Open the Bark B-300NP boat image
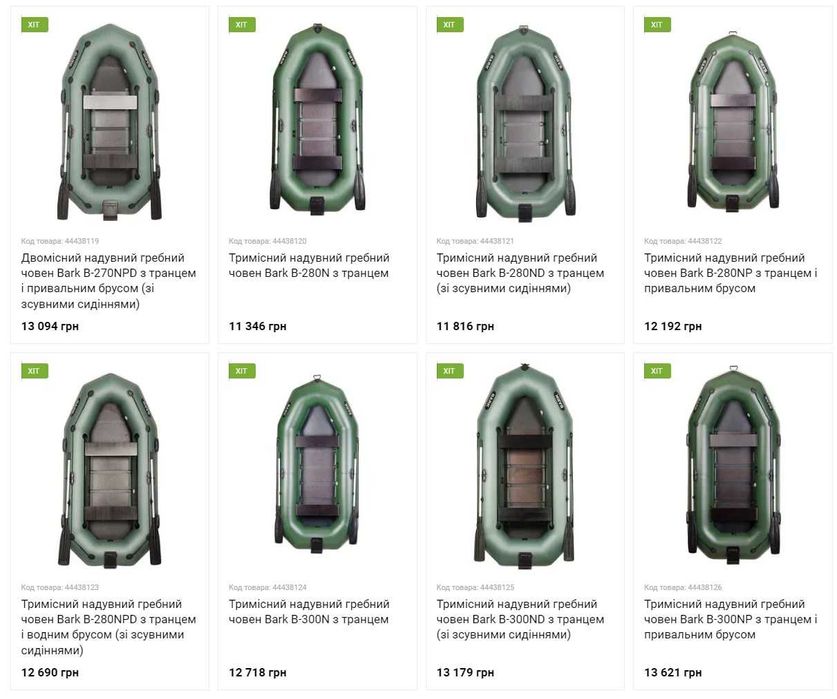 pyautogui.click(x=732, y=465)
